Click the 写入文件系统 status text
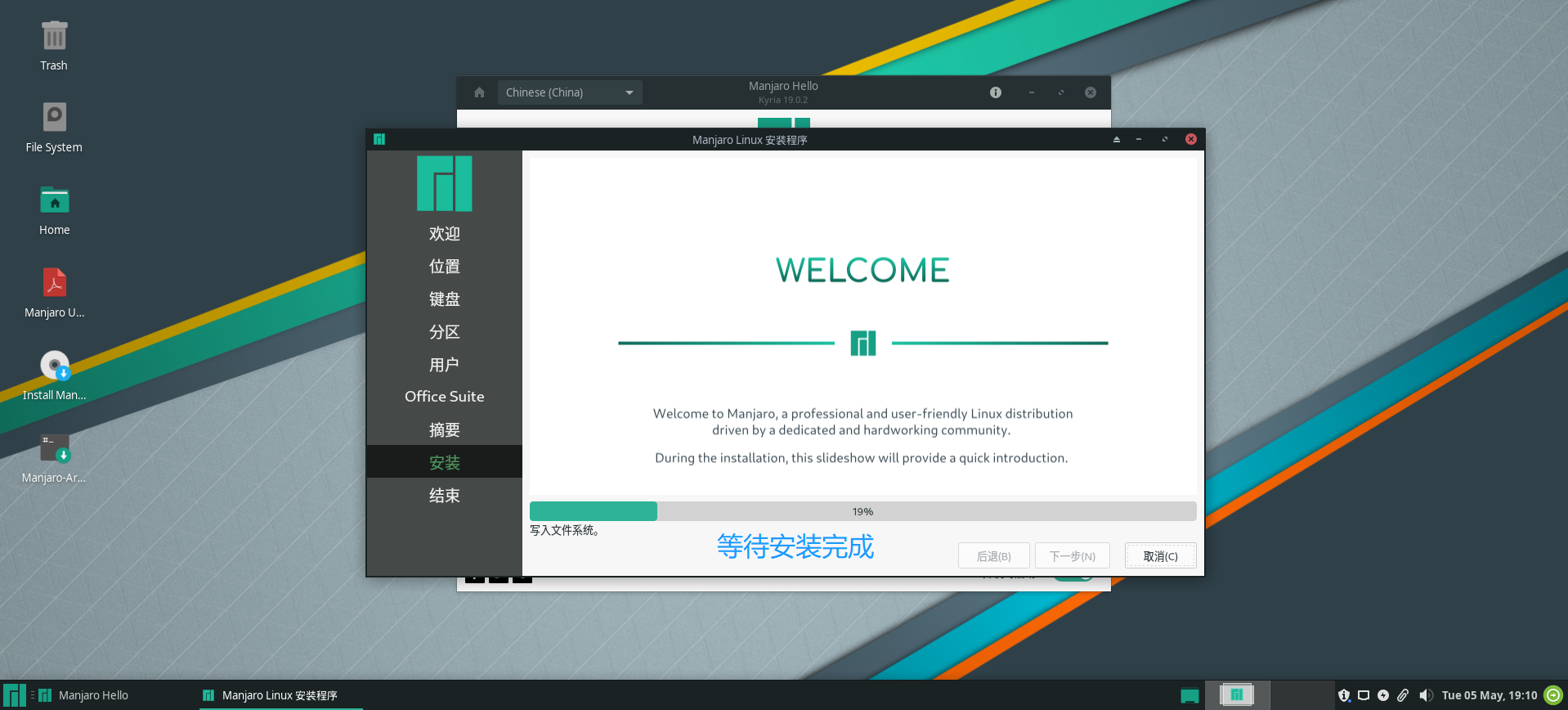Screen dimensions: 1568x710 click(x=565, y=530)
